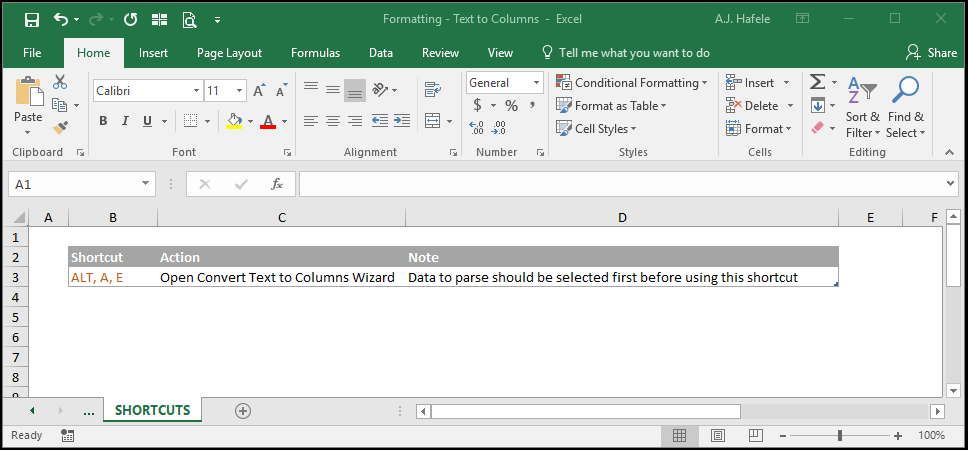Toggle Wrap Text button

pyautogui.click(x=433, y=90)
